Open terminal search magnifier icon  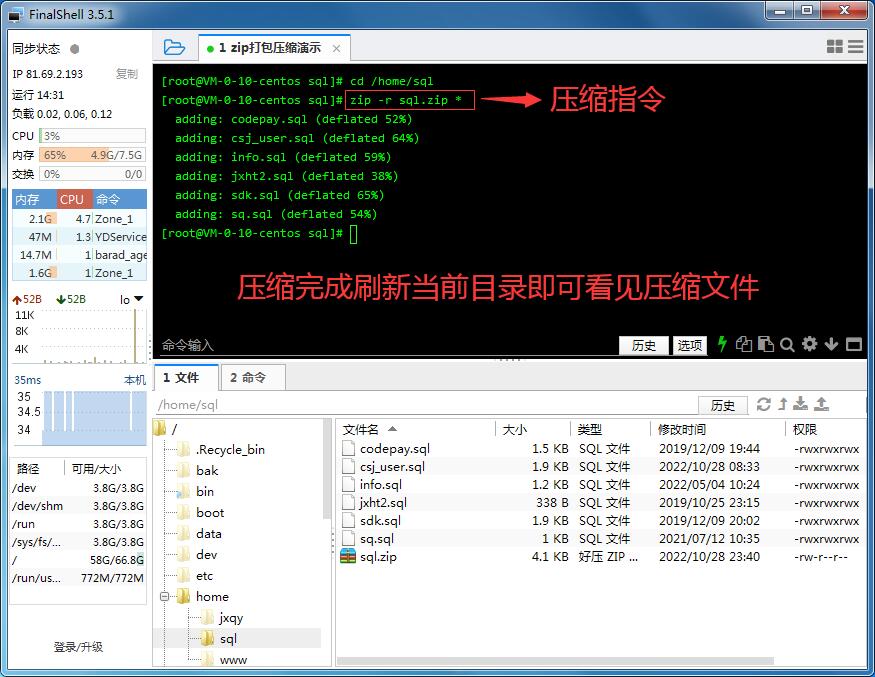click(787, 345)
